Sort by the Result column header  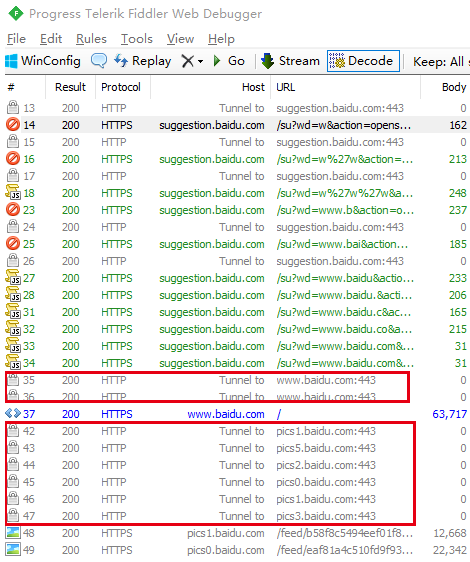point(70,87)
